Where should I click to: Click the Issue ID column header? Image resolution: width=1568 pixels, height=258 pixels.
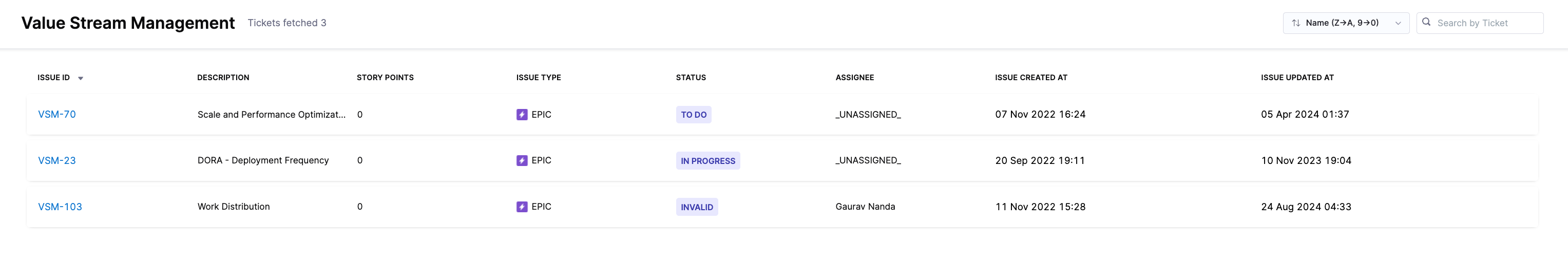click(53, 78)
